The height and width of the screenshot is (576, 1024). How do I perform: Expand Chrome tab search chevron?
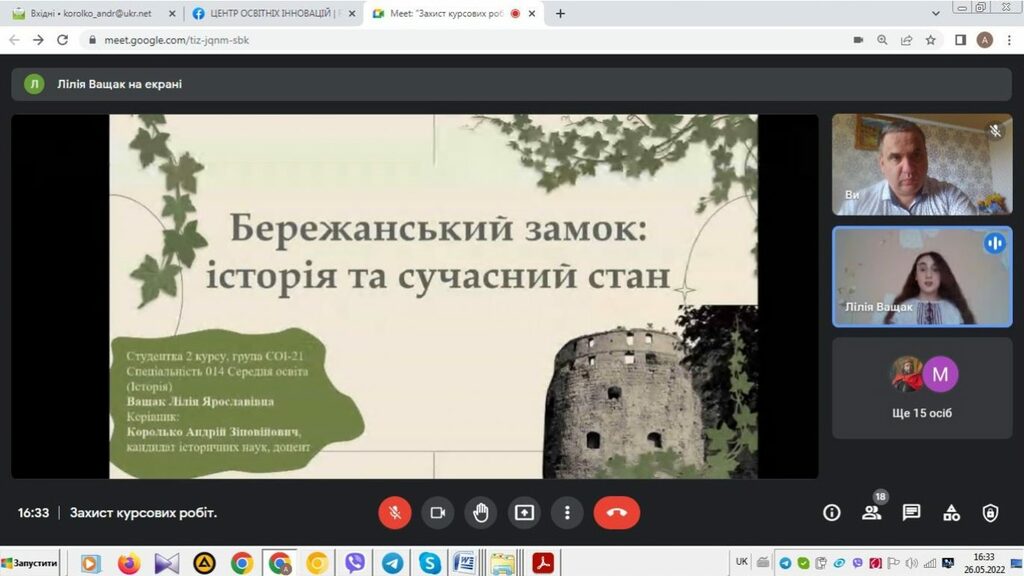[x=935, y=14]
